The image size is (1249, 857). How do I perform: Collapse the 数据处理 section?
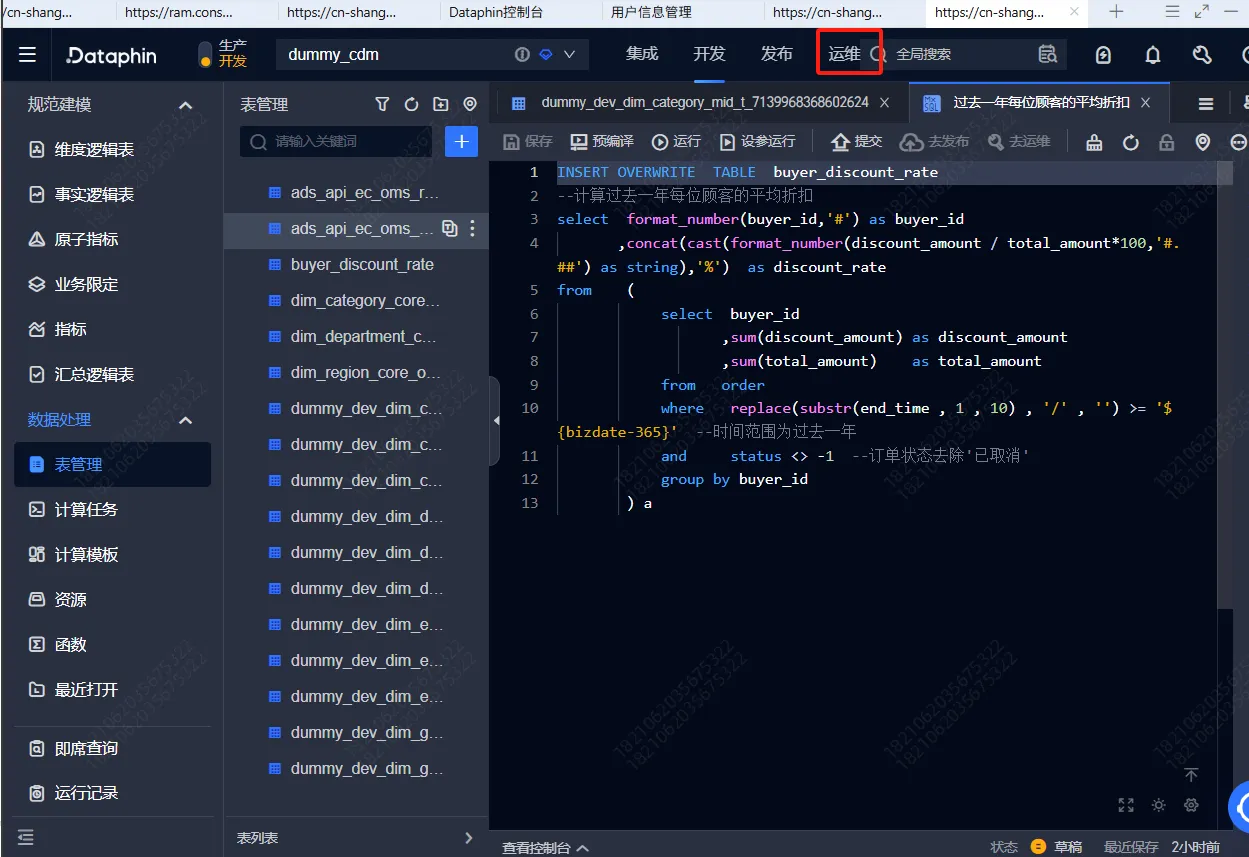coord(185,420)
